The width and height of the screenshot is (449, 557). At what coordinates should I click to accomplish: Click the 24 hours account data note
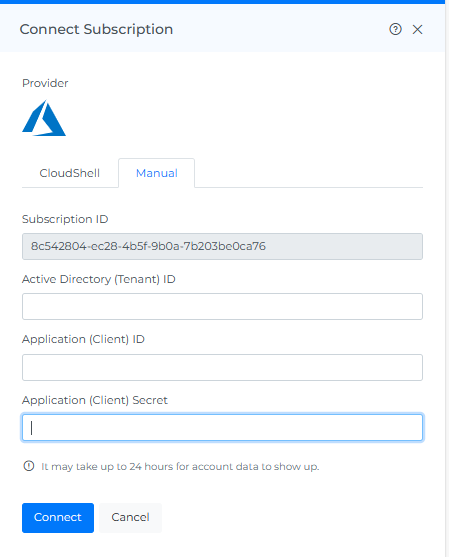coord(180,466)
